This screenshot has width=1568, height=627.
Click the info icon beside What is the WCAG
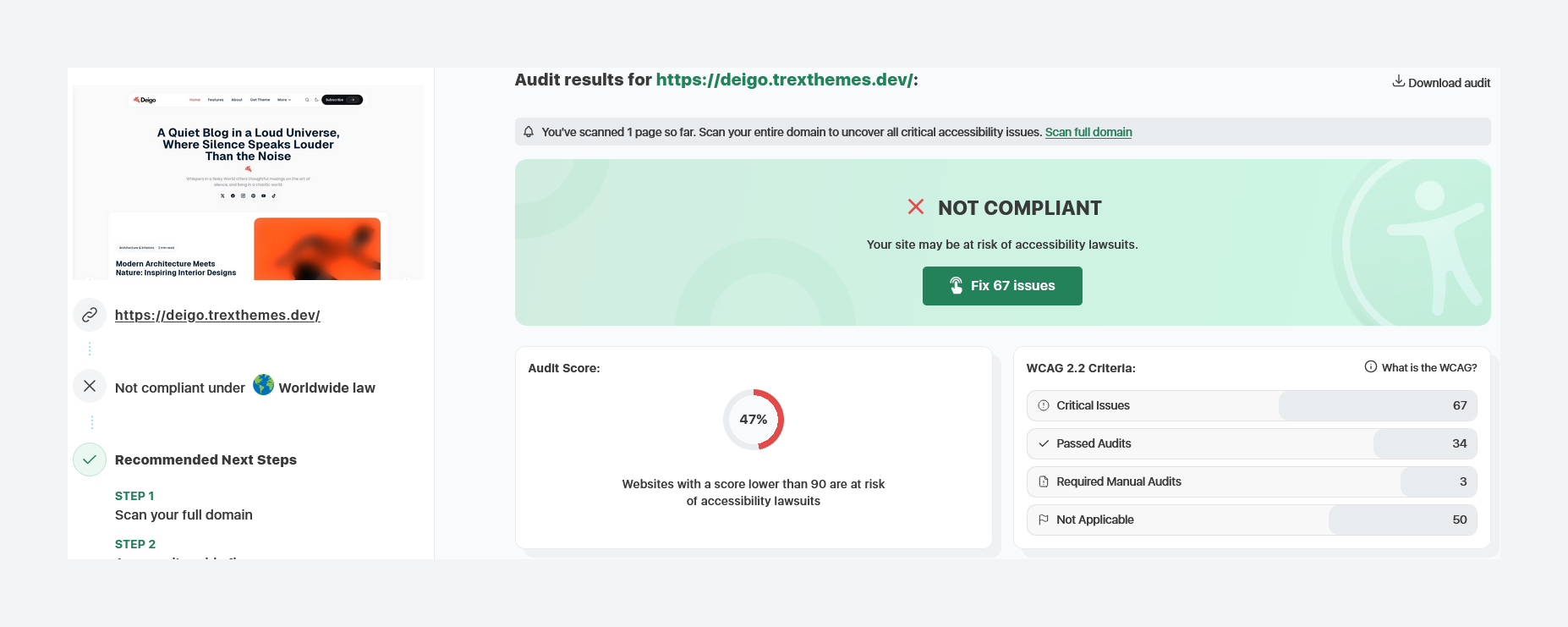click(1370, 366)
